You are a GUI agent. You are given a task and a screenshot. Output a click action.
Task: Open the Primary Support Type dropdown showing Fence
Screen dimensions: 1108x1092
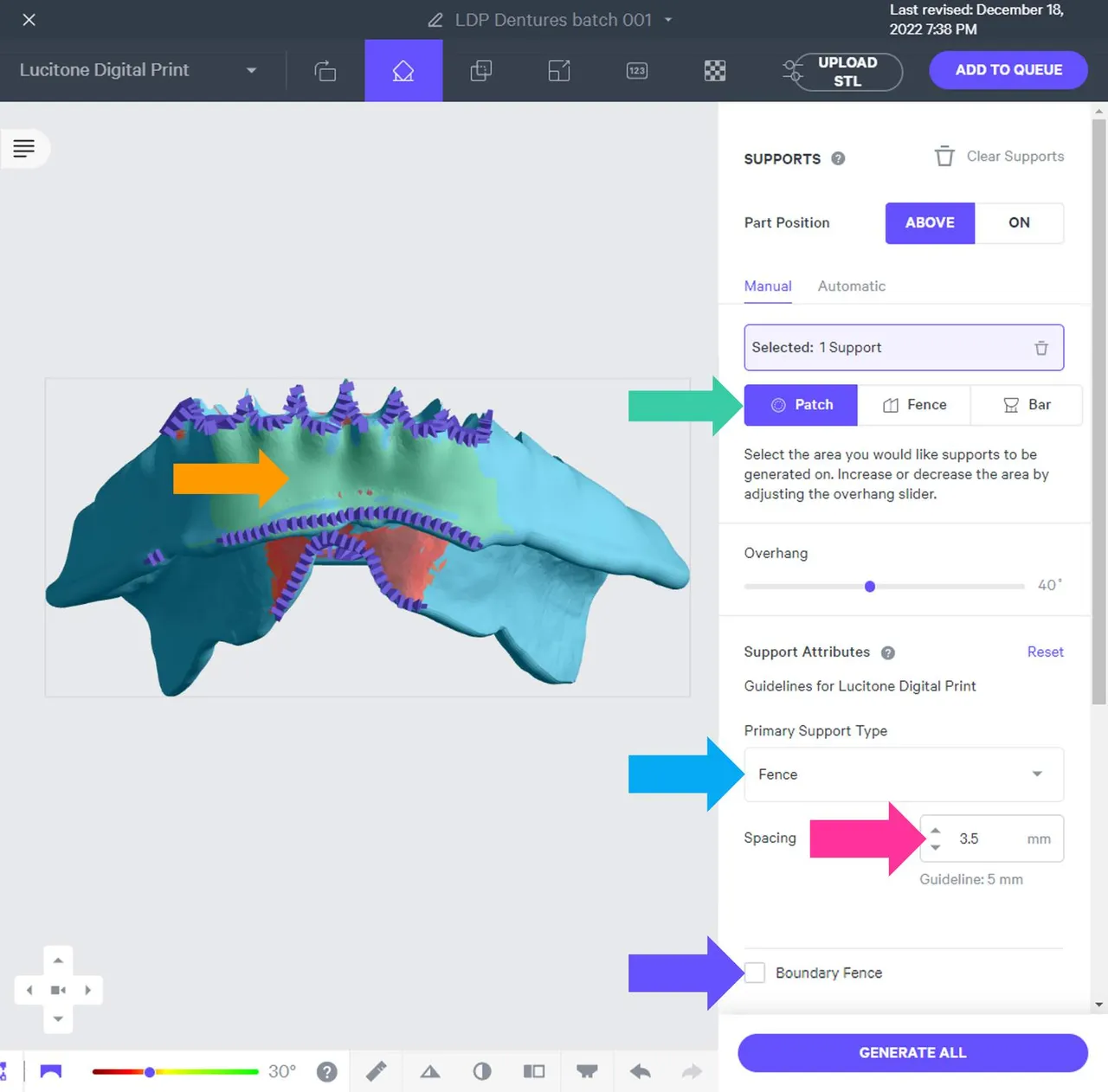903,774
